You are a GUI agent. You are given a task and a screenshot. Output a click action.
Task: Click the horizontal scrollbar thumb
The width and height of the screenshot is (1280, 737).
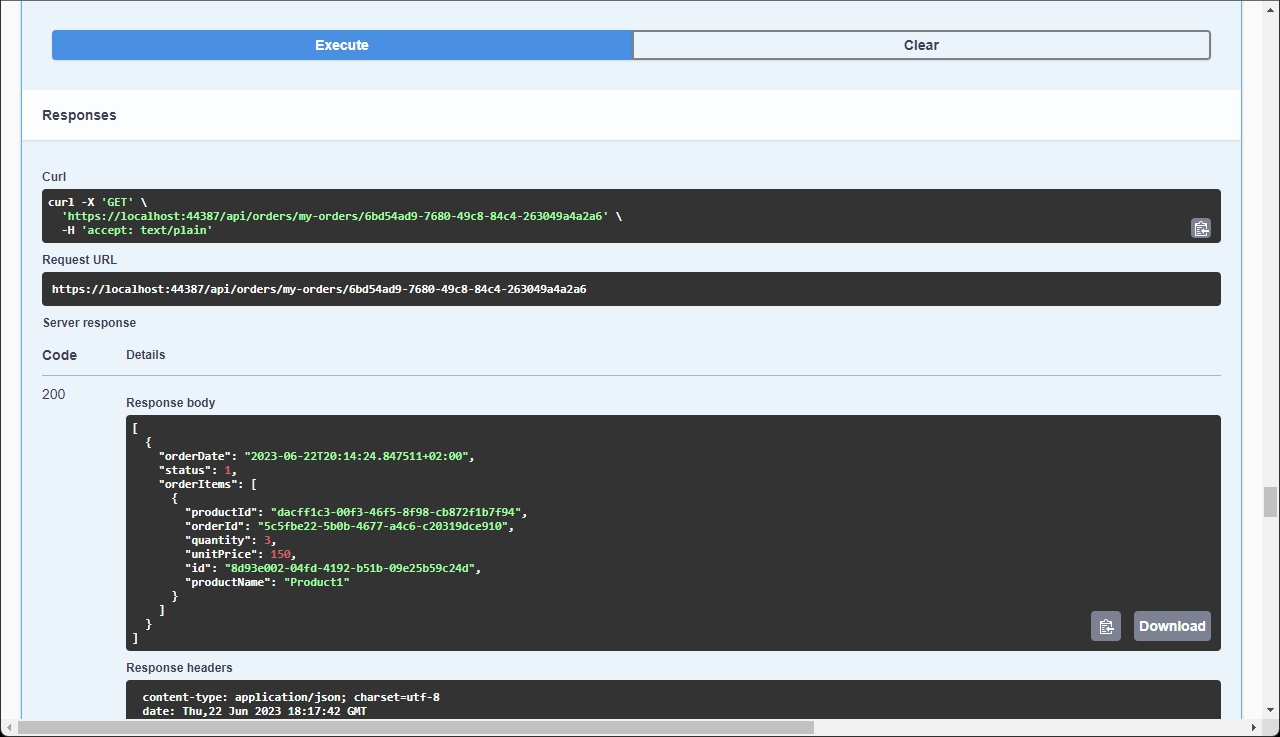tap(416, 728)
